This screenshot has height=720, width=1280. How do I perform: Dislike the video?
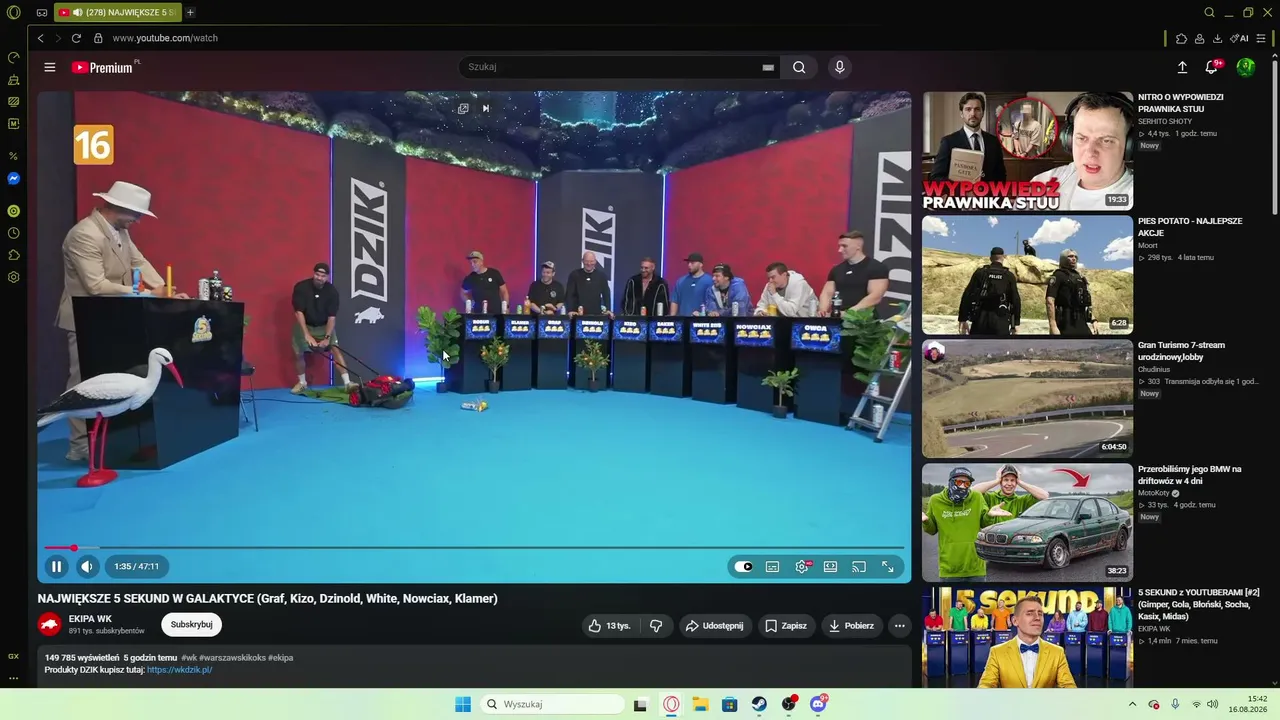pyautogui.click(x=656, y=626)
